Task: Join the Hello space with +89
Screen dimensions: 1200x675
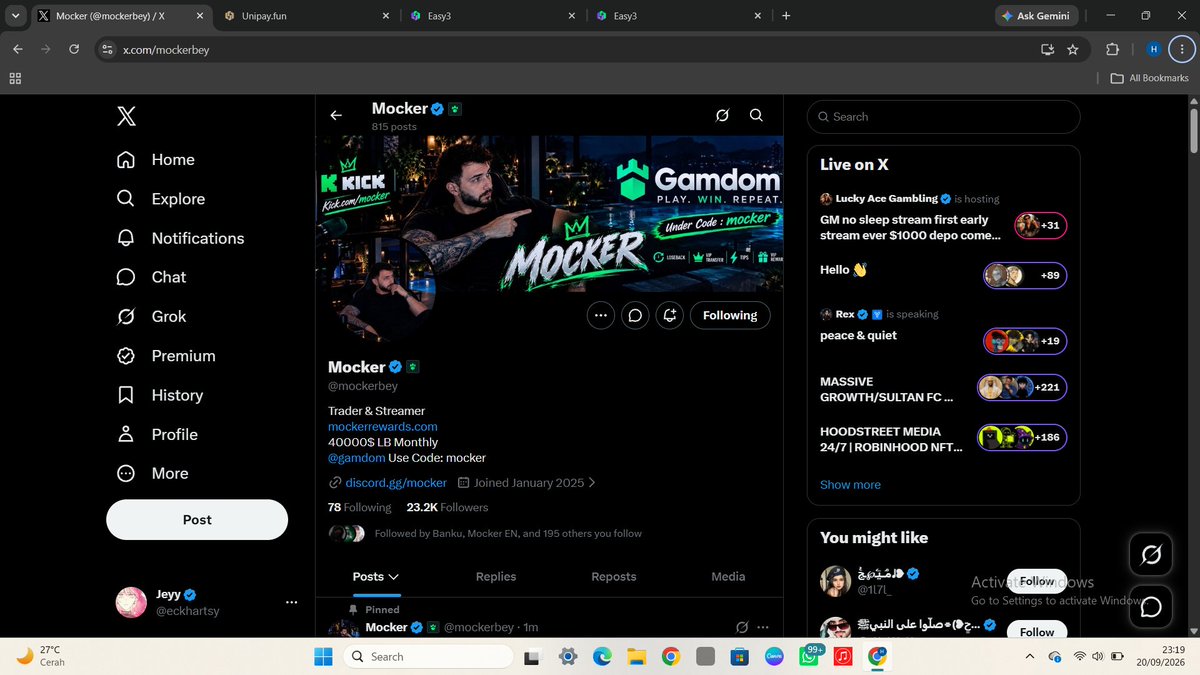Action: (1025, 275)
